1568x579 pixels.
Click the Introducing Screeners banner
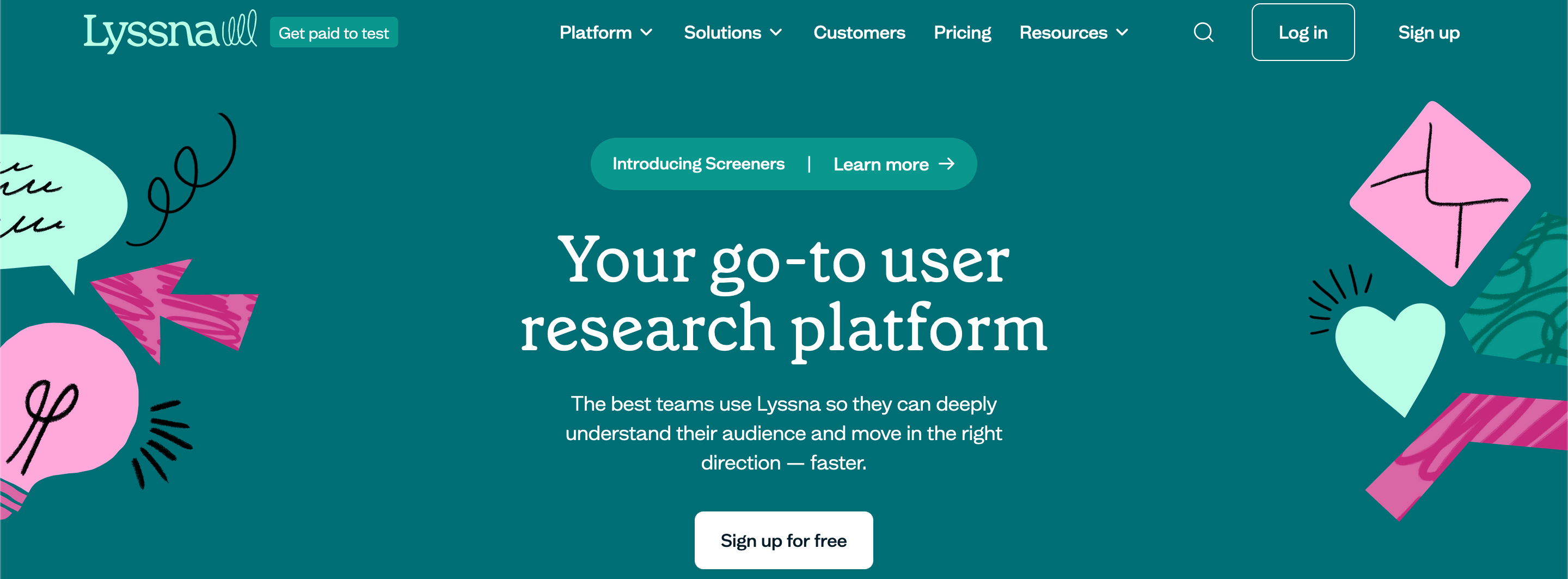(699, 163)
